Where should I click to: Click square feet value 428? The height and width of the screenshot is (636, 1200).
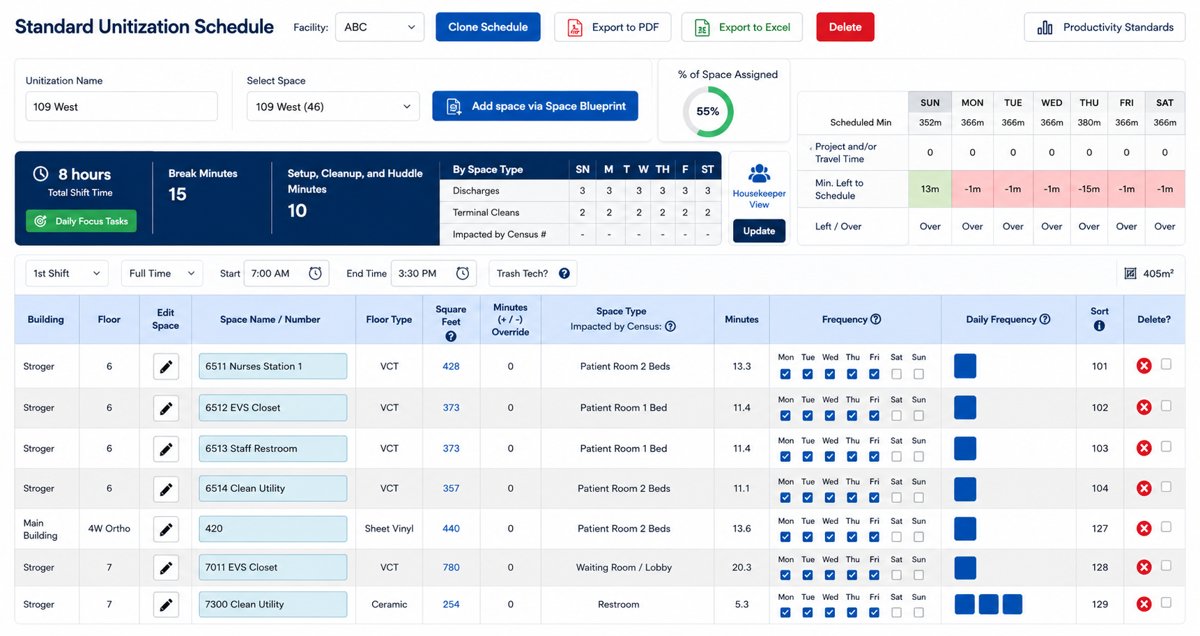(451, 367)
